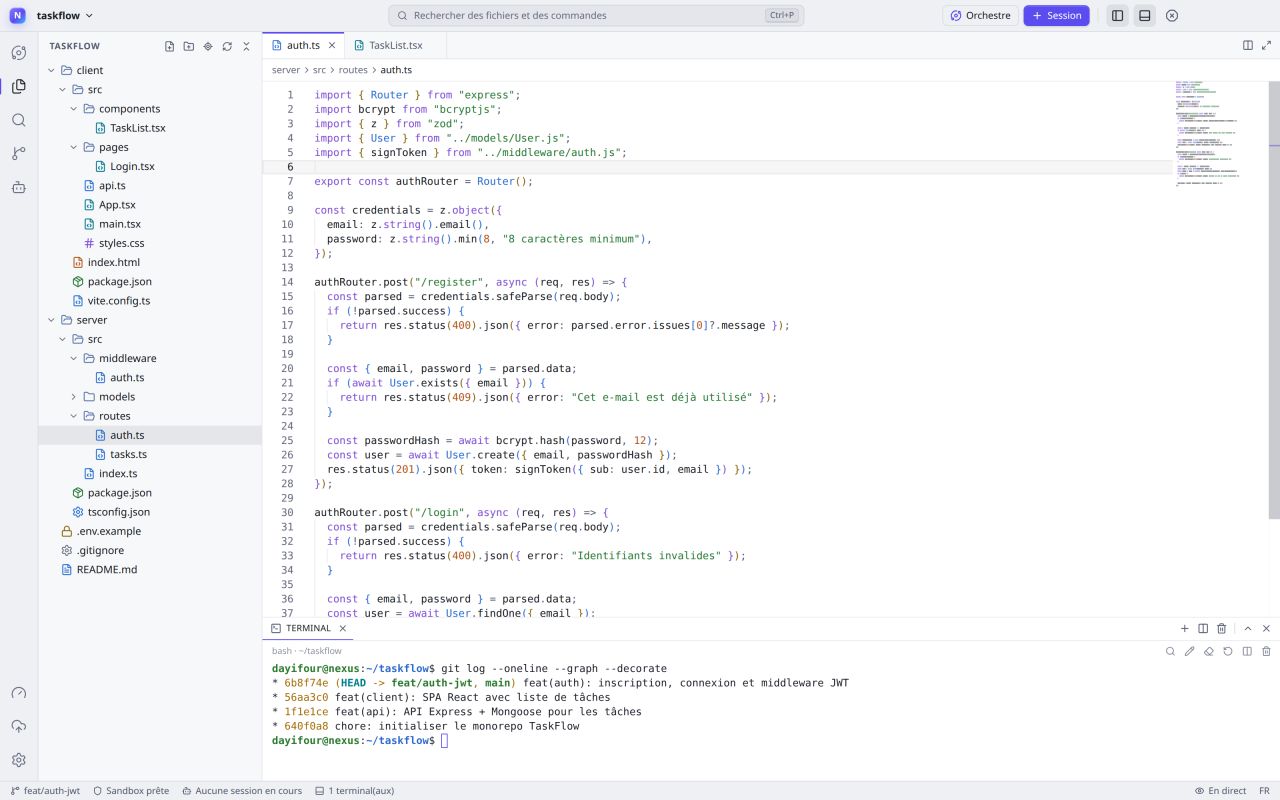1280x800 pixels.
Task: Select the auth.ts editor tab
Action: click(x=302, y=45)
